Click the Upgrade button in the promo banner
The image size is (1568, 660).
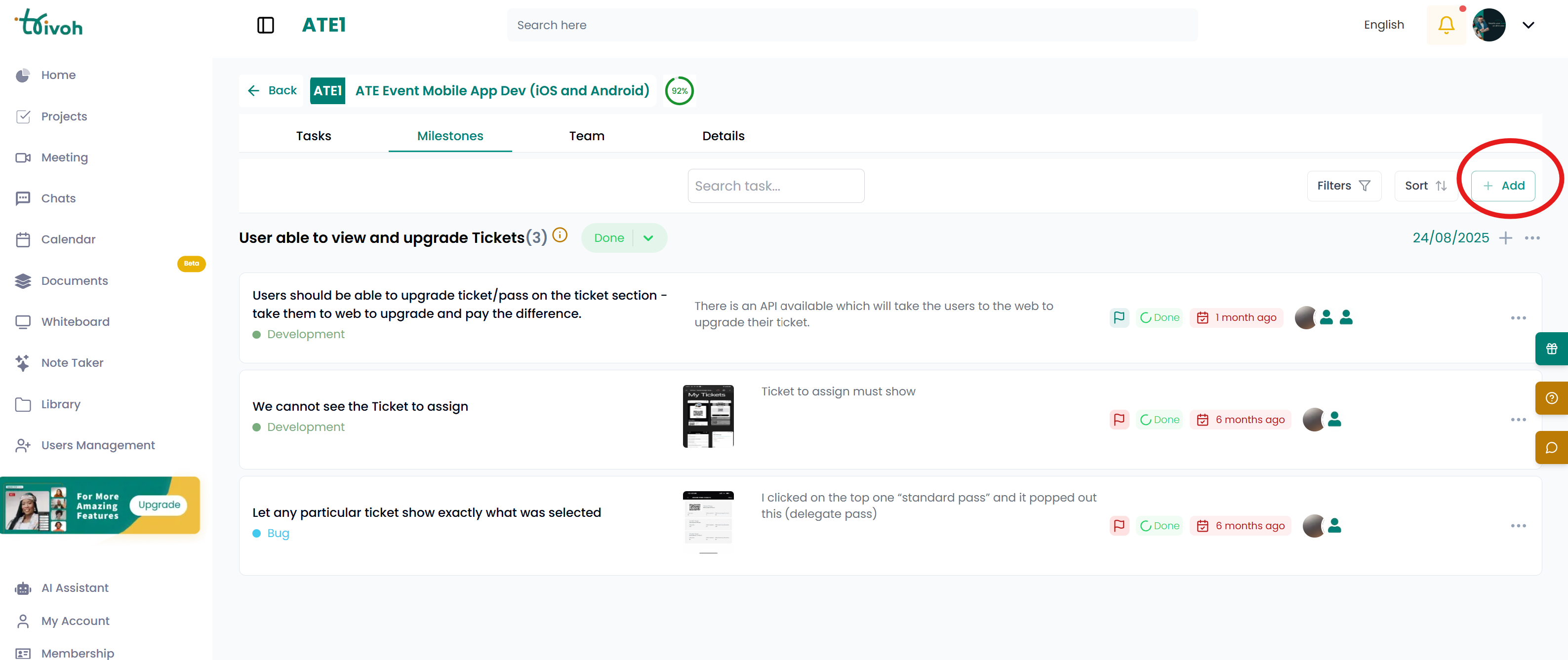coord(158,505)
